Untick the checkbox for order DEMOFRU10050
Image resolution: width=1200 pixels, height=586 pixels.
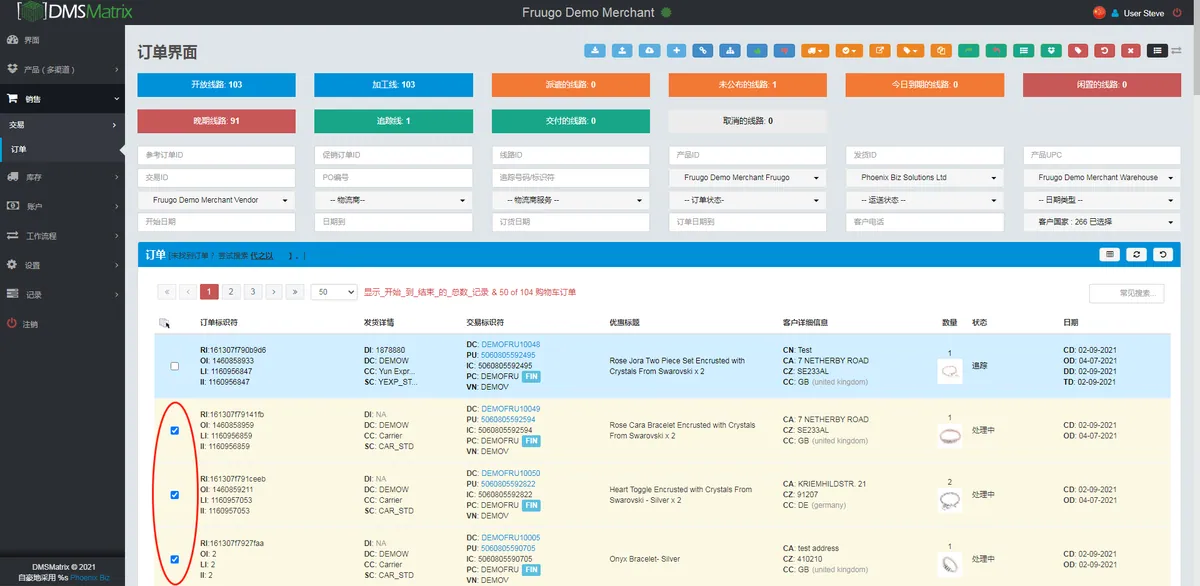point(175,495)
